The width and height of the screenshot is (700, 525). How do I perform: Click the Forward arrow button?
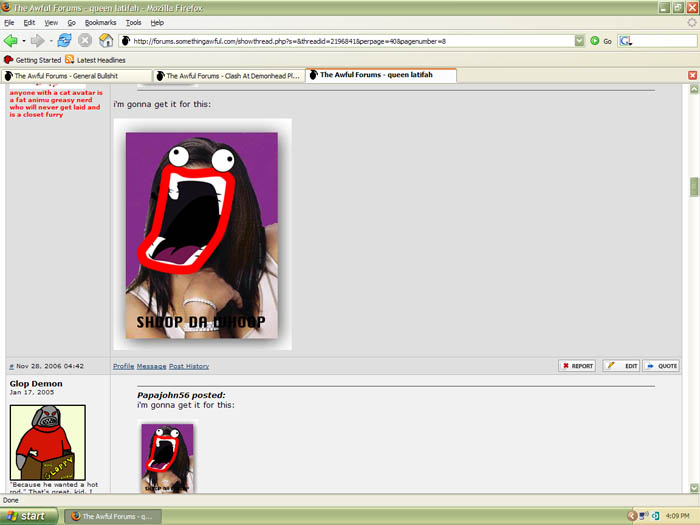[x=38, y=41]
